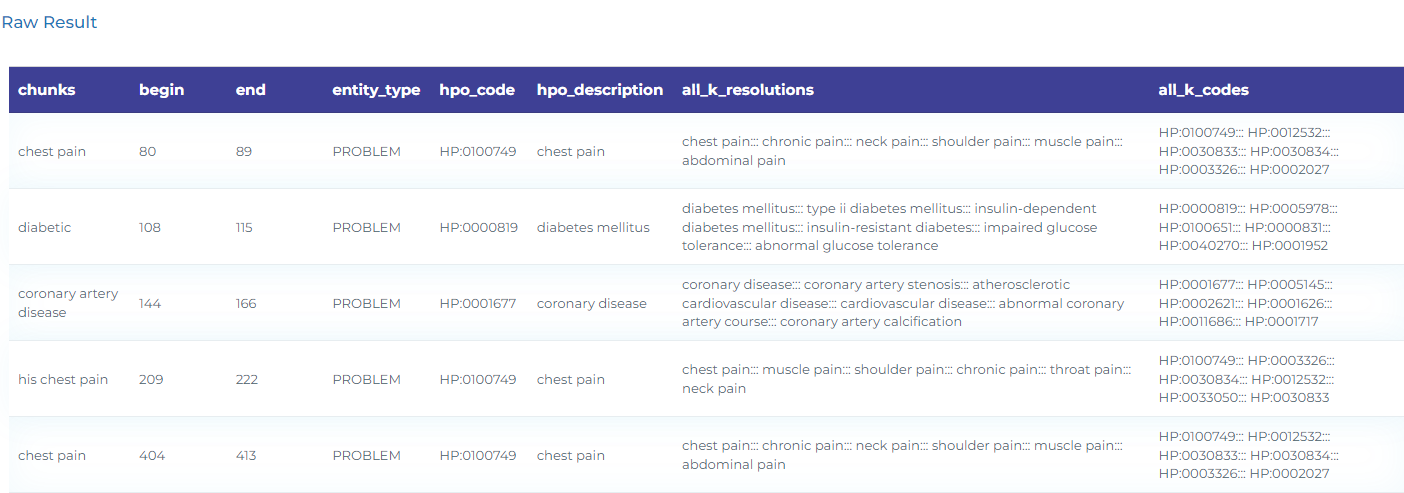The height and width of the screenshot is (493, 1404).
Task: Click begin value 209 cell
Action: pyautogui.click(x=151, y=380)
